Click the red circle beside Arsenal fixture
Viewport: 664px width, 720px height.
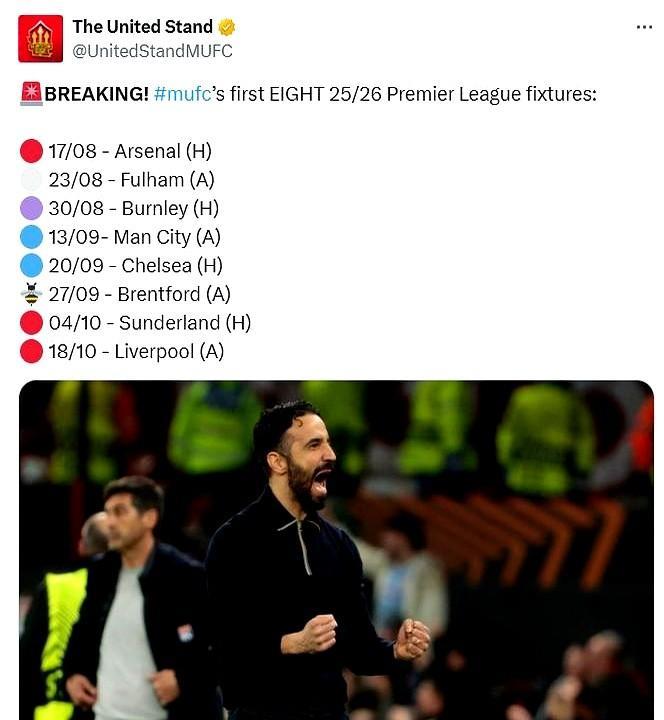coord(31,151)
